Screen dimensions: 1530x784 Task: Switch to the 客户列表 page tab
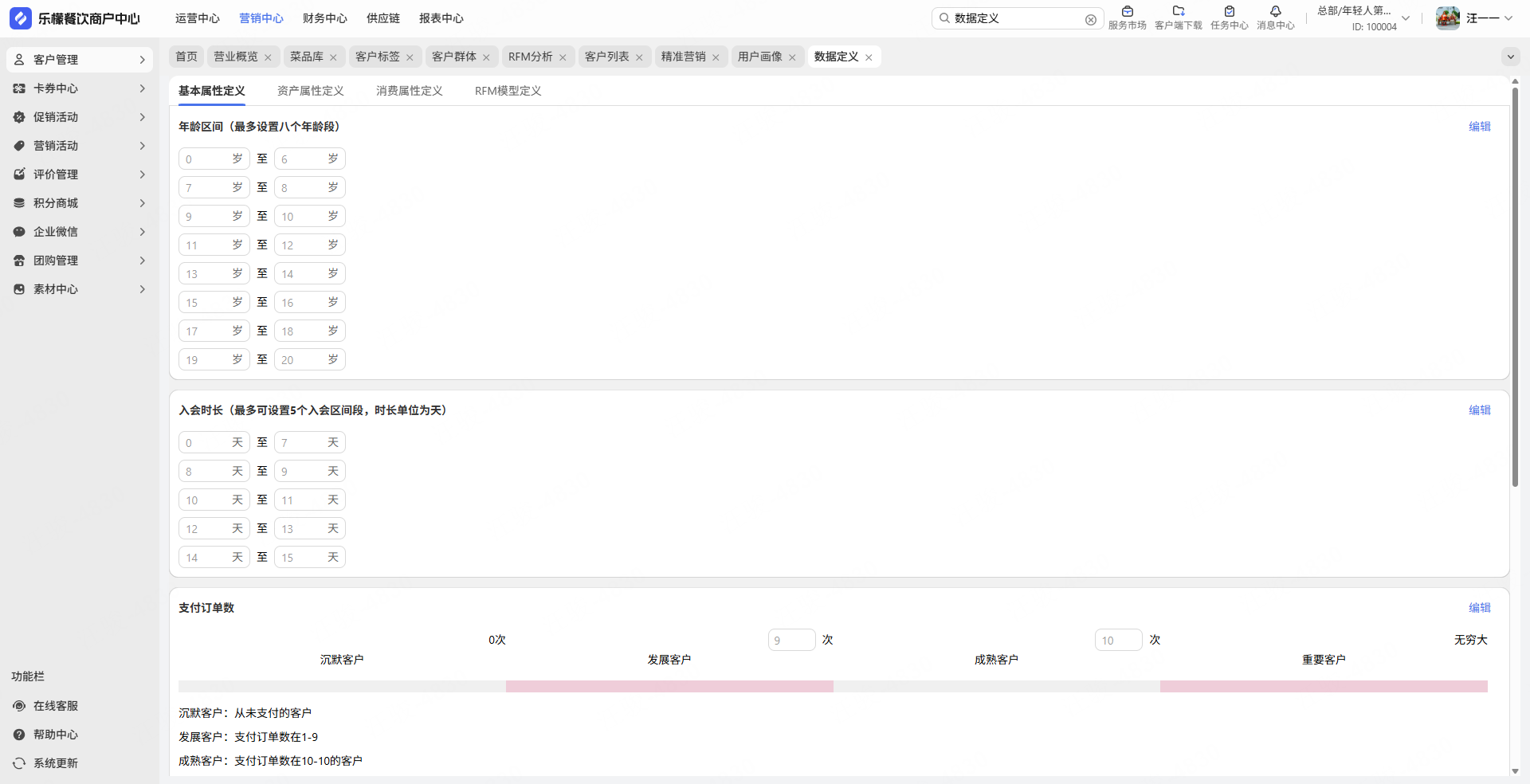coord(607,57)
